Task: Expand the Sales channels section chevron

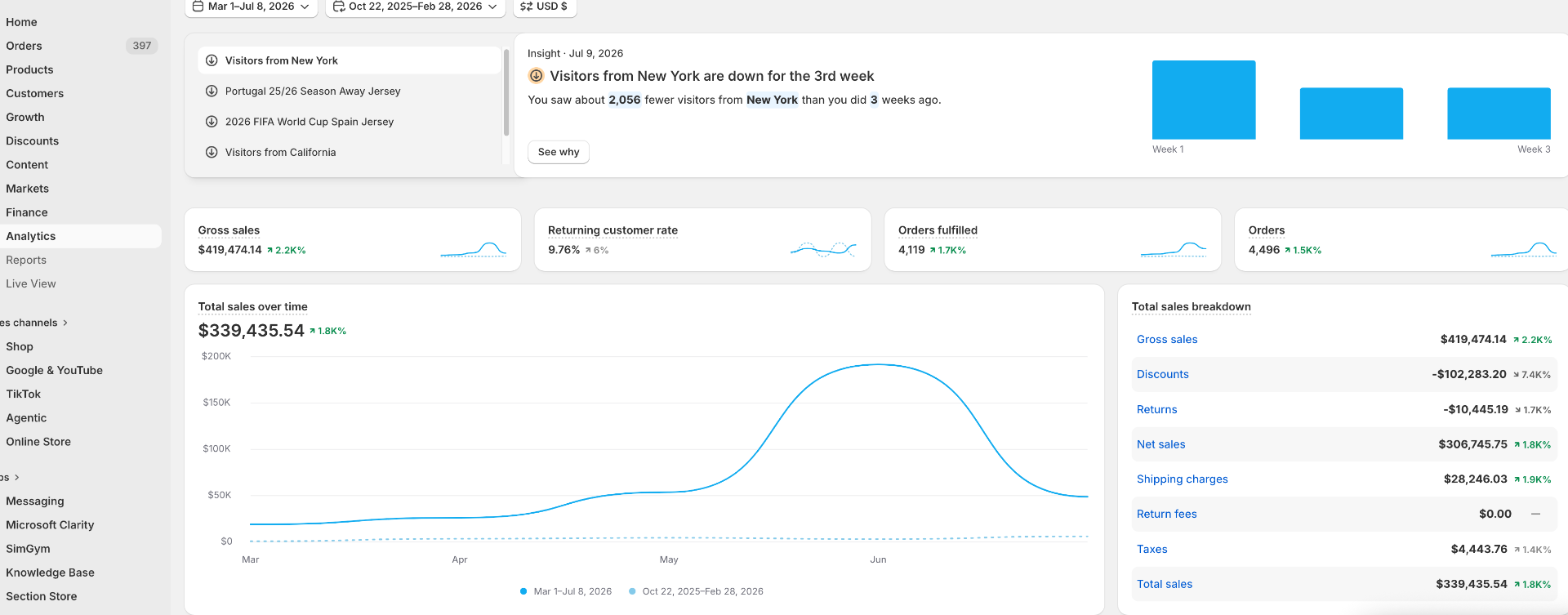Action: 65,323
